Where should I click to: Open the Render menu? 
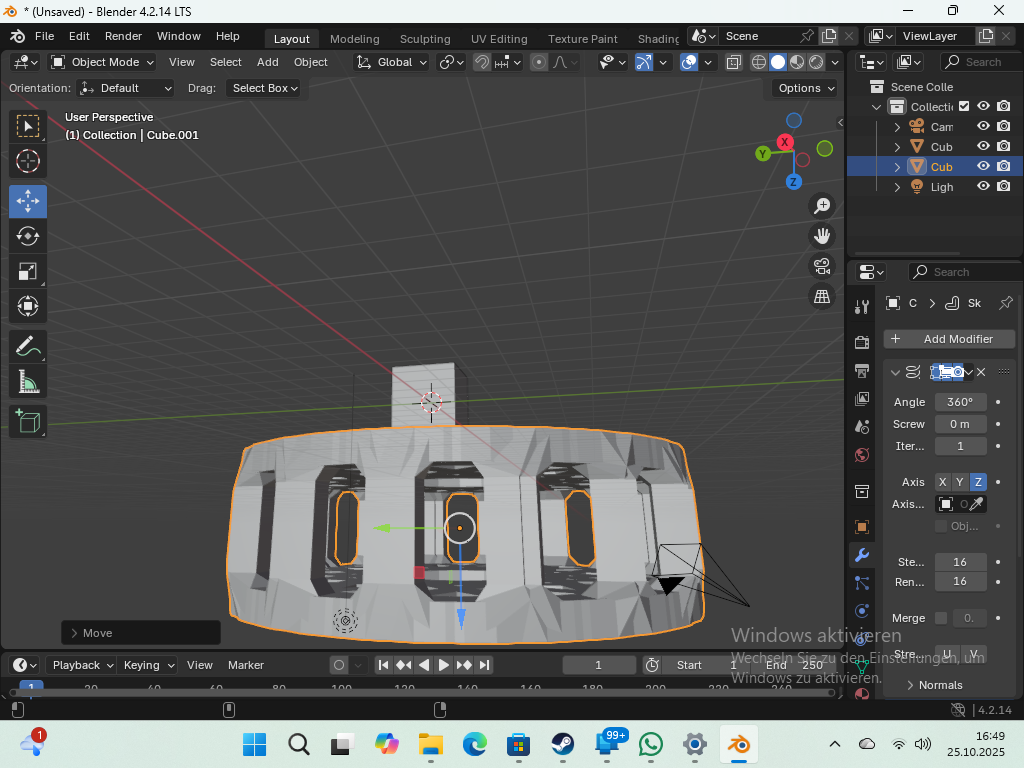(123, 36)
